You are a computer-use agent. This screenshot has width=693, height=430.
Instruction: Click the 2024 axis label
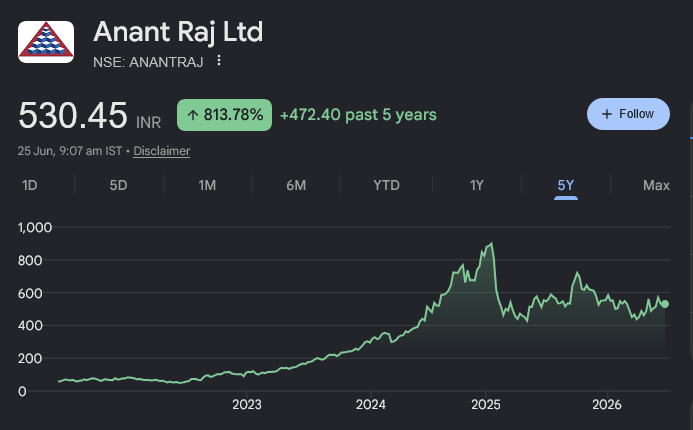[371, 404]
